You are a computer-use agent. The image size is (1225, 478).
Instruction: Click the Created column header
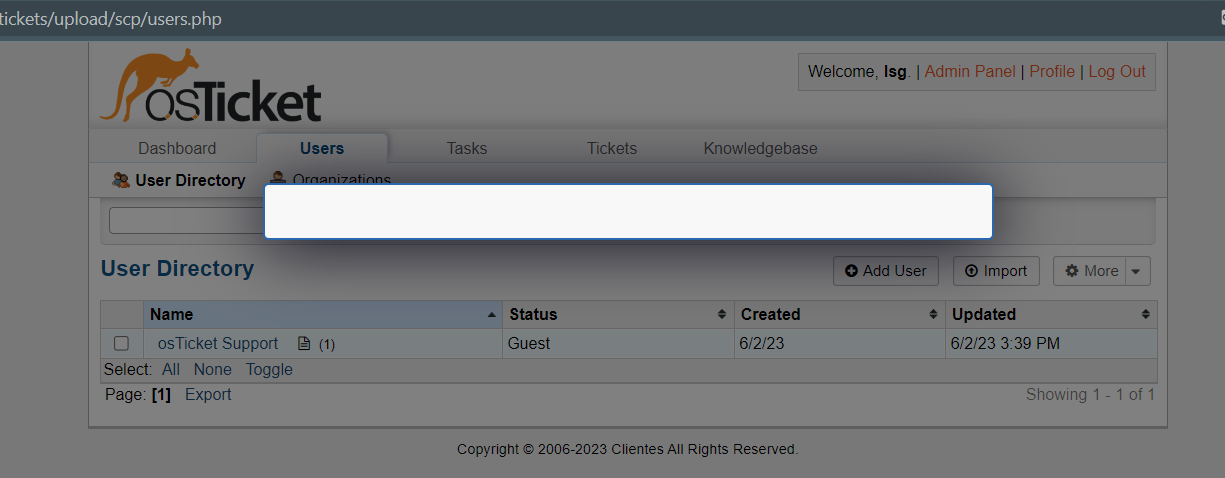pyautogui.click(x=840, y=315)
